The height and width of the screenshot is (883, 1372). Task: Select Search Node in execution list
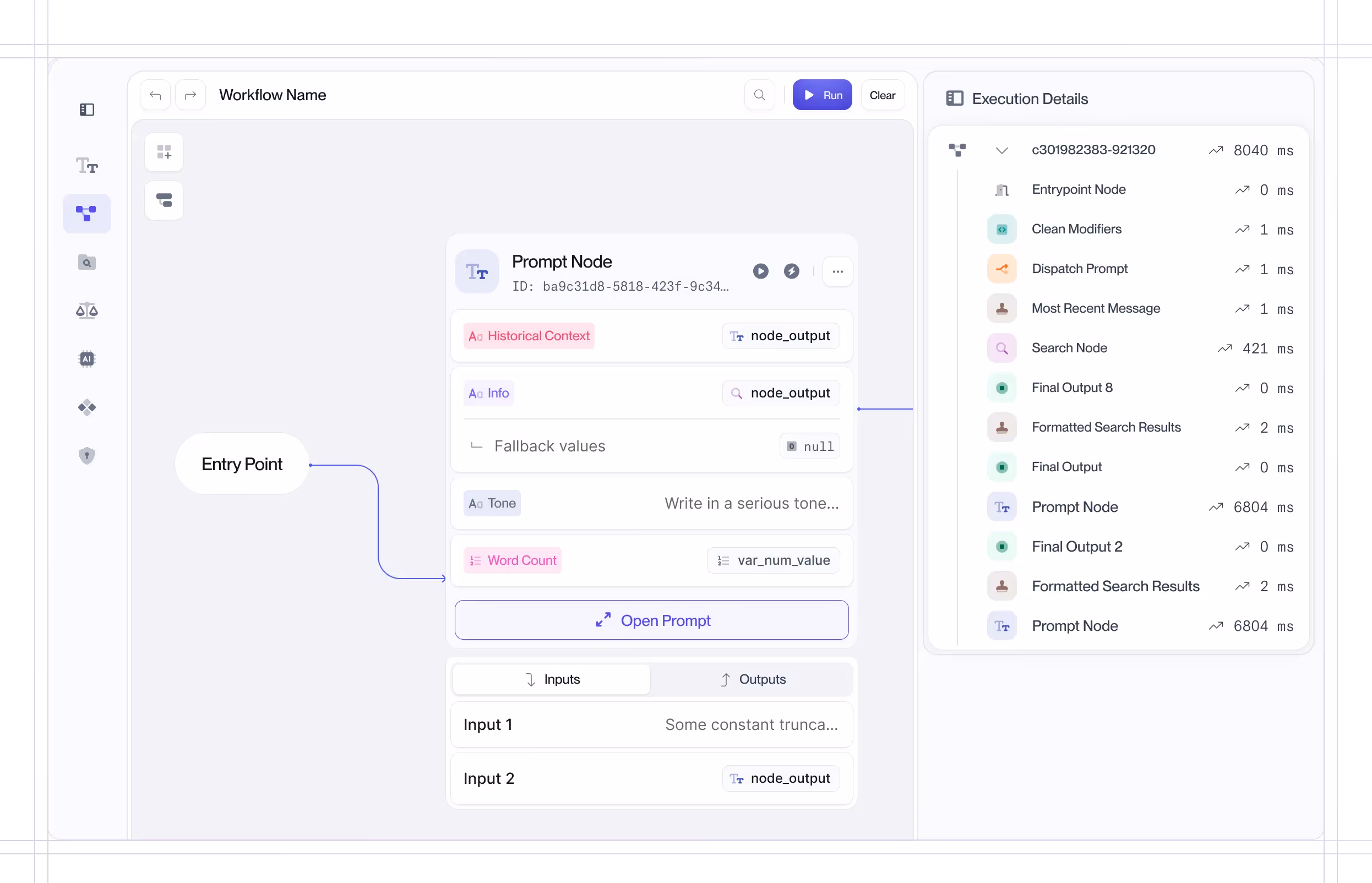[1069, 348]
